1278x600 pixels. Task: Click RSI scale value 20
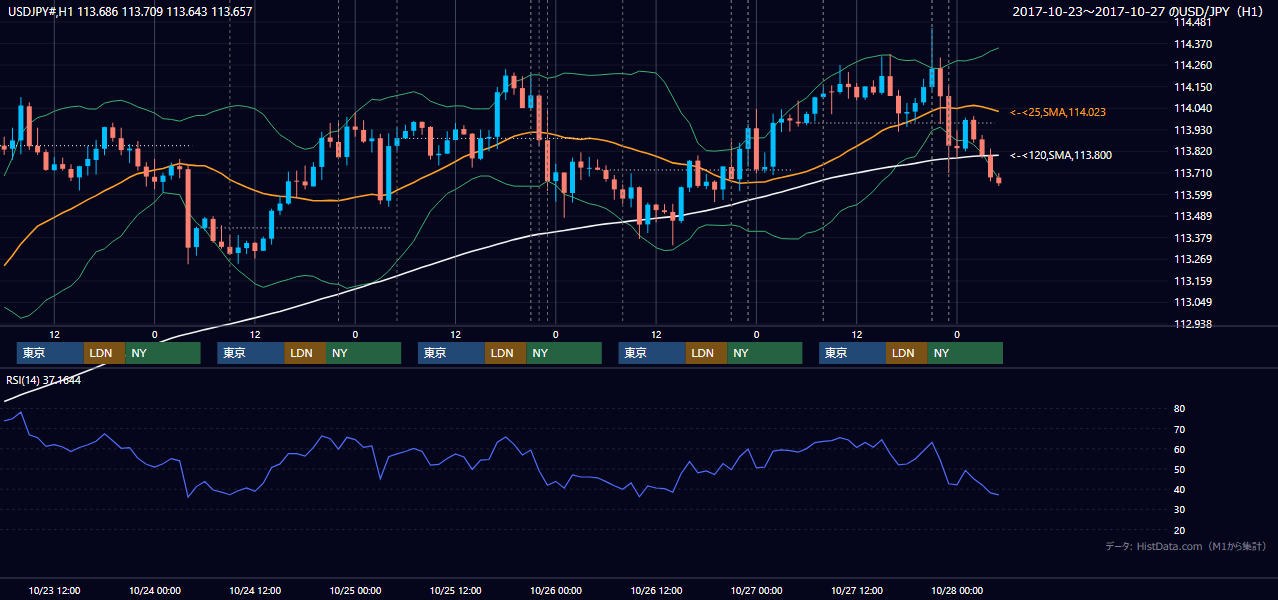pos(1179,530)
